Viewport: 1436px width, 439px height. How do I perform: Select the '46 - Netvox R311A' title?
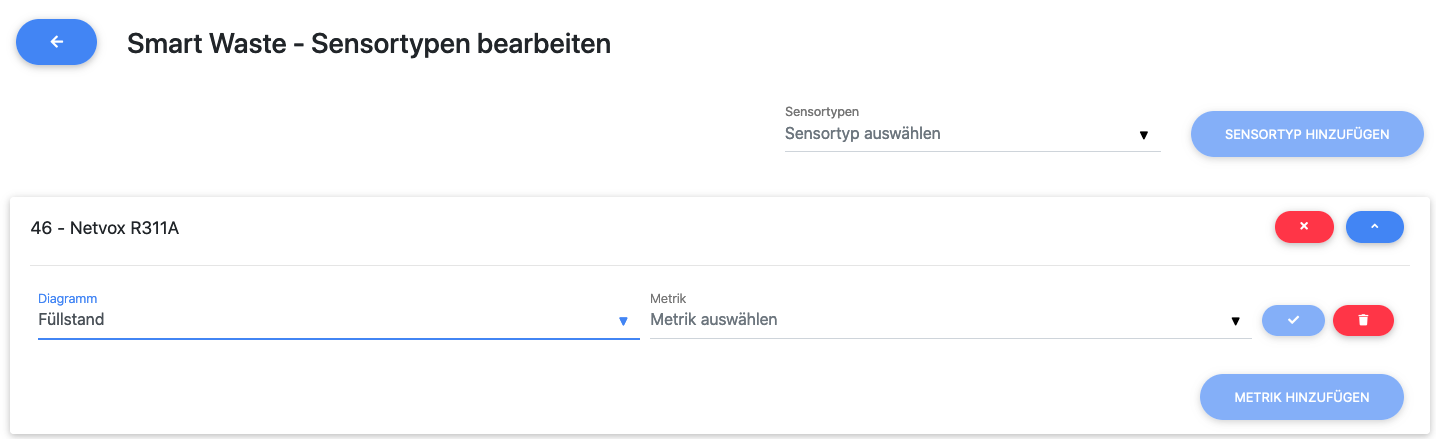coord(105,228)
